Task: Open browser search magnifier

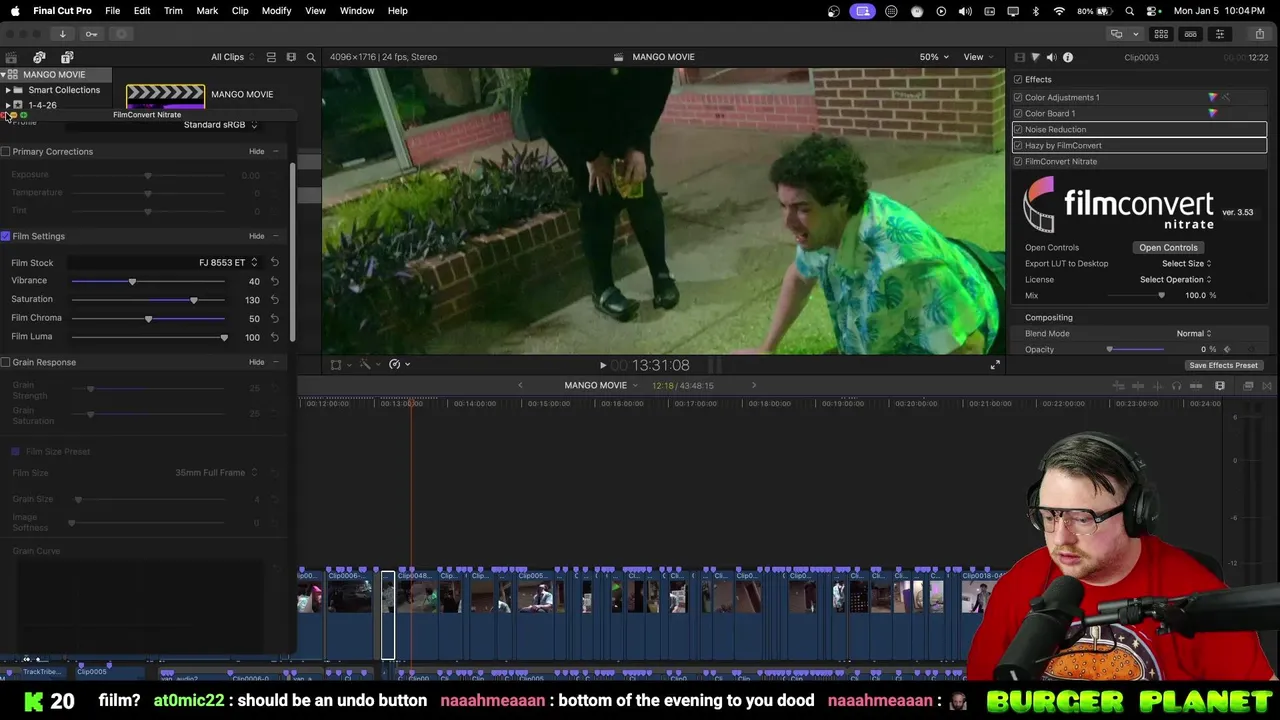Action: 311,57
